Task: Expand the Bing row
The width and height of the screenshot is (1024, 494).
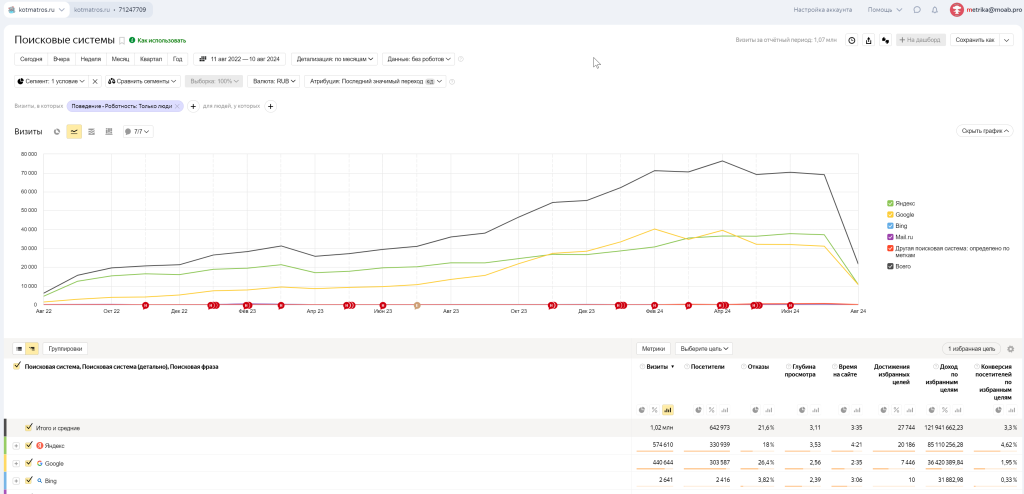Action: (16, 481)
